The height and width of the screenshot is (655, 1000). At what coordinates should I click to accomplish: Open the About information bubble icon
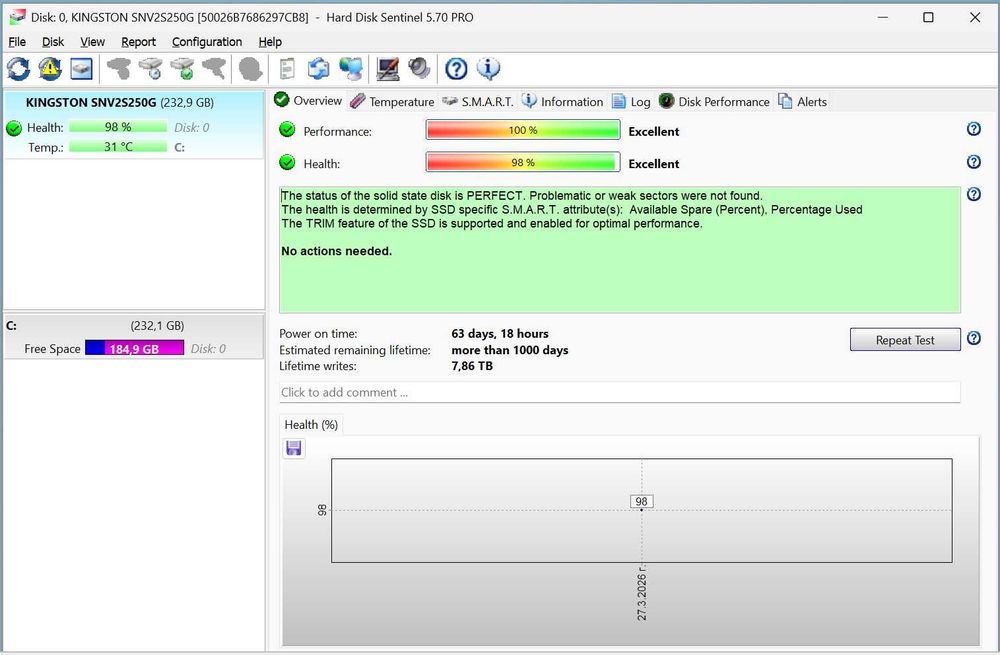pyautogui.click(x=488, y=69)
